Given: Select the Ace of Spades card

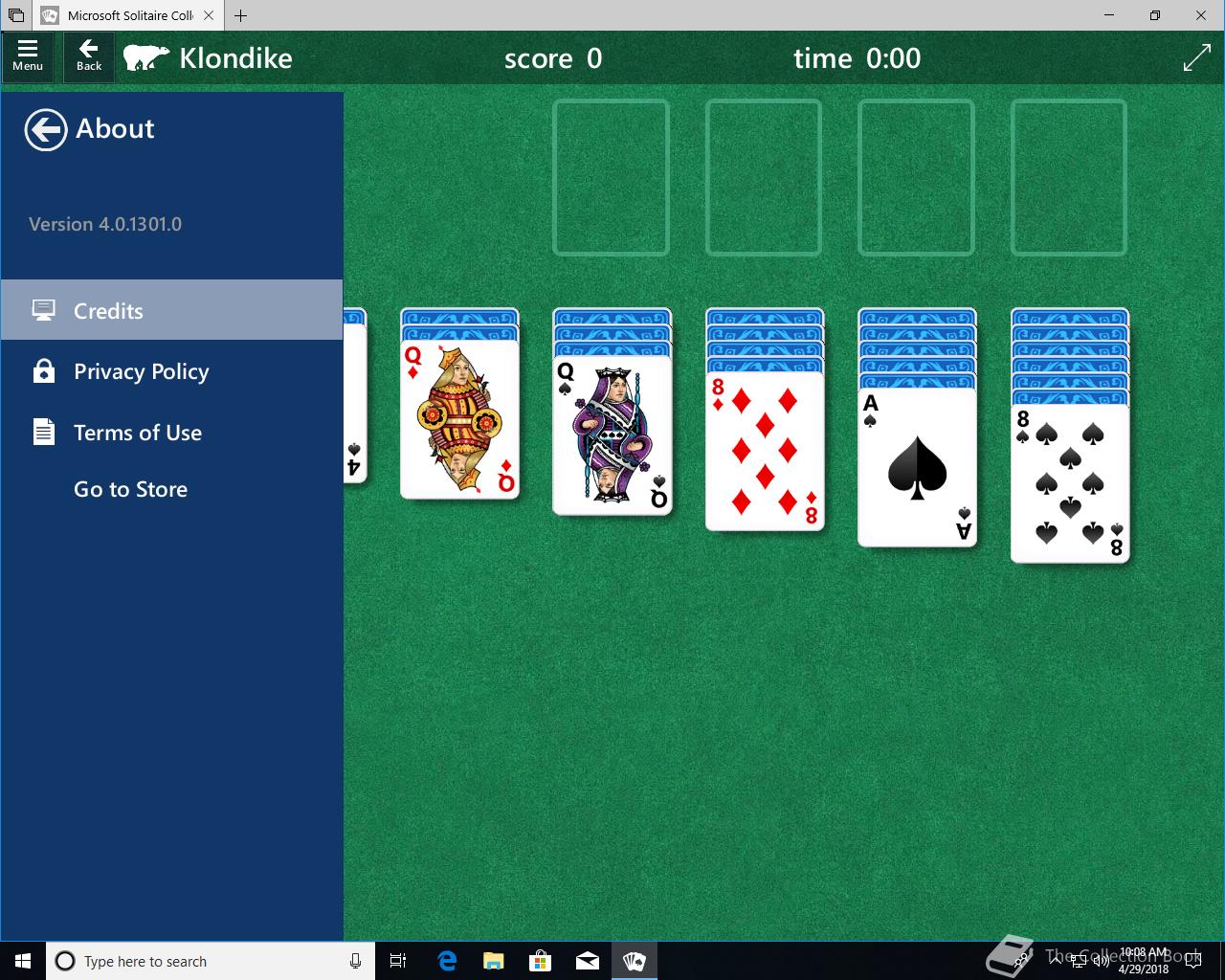Looking at the screenshot, I should (917, 467).
